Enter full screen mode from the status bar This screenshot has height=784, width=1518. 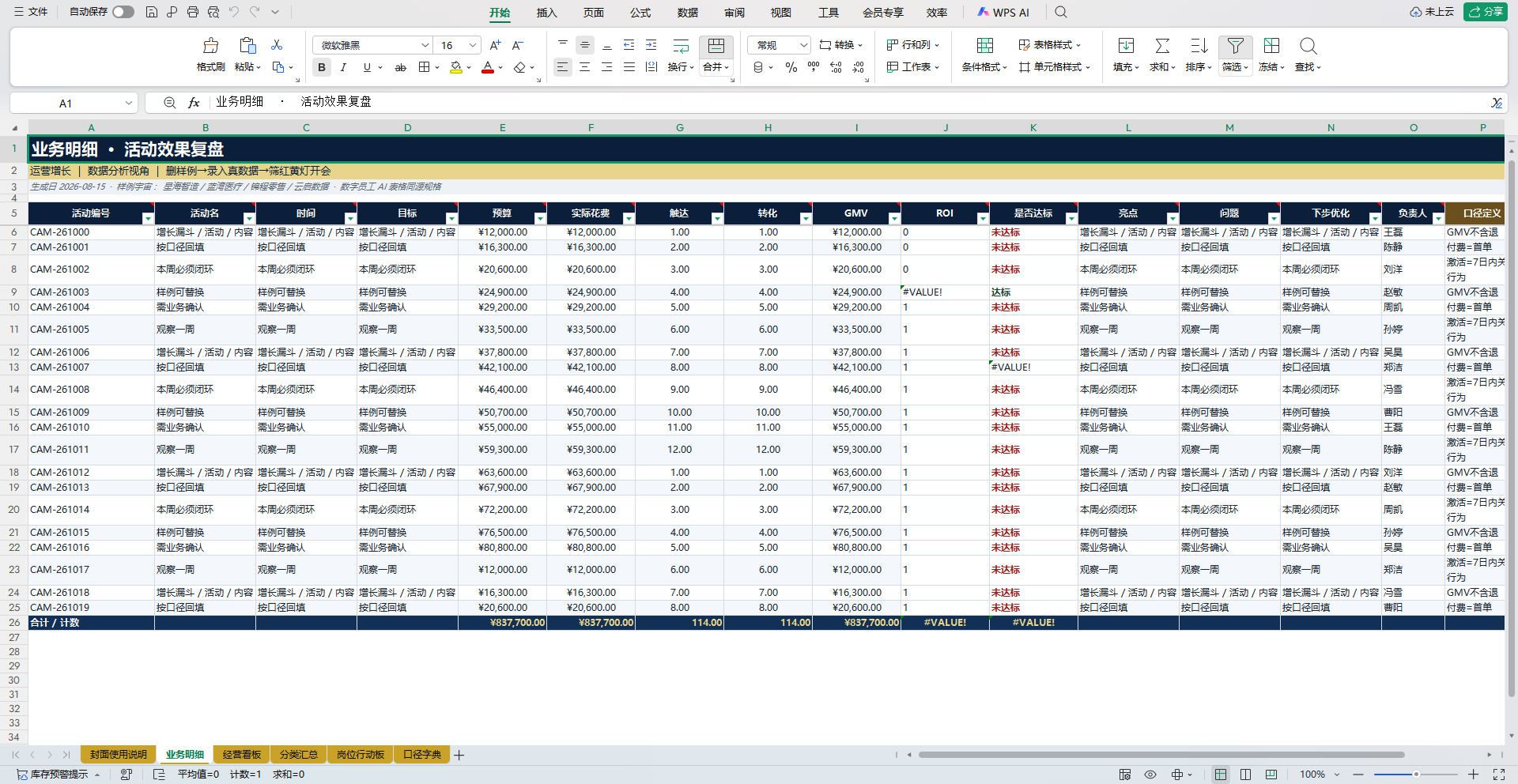click(x=1498, y=775)
